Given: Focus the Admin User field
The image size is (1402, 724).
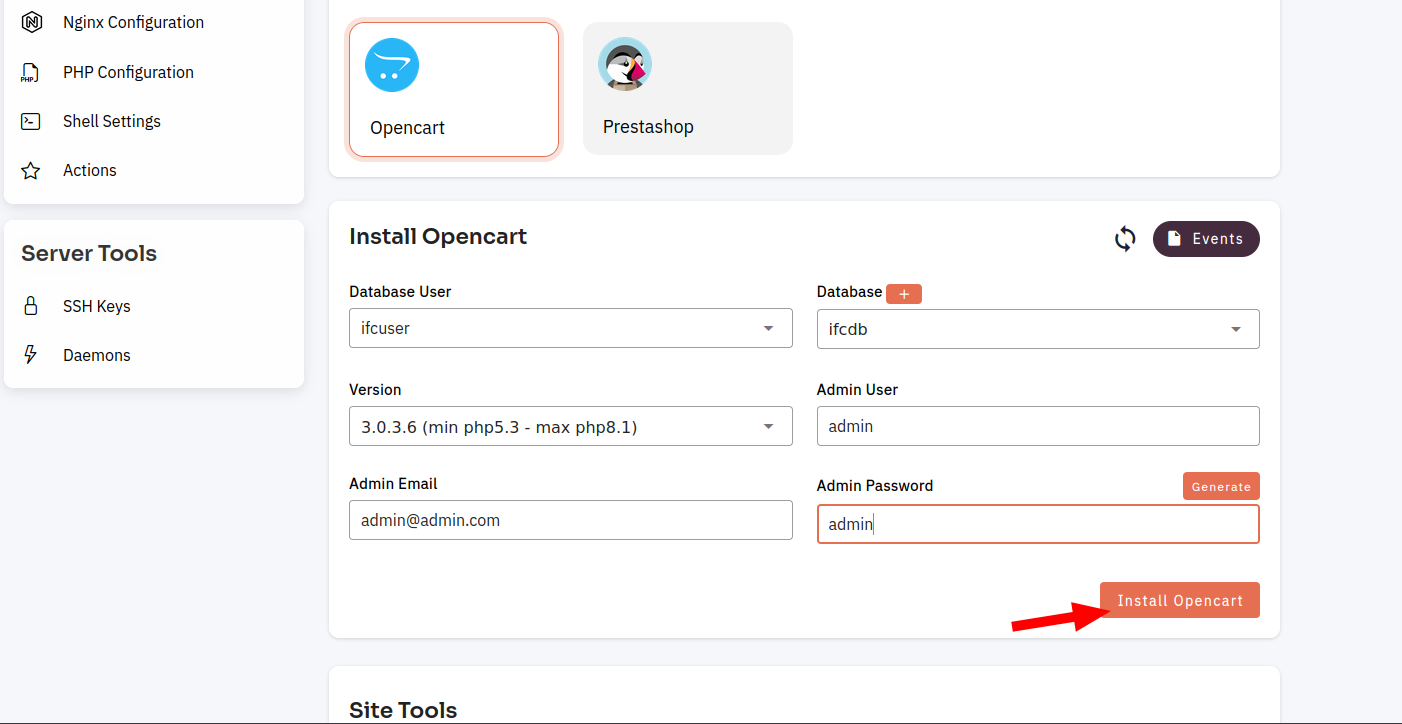Looking at the screenshot, I should 1038,426.
